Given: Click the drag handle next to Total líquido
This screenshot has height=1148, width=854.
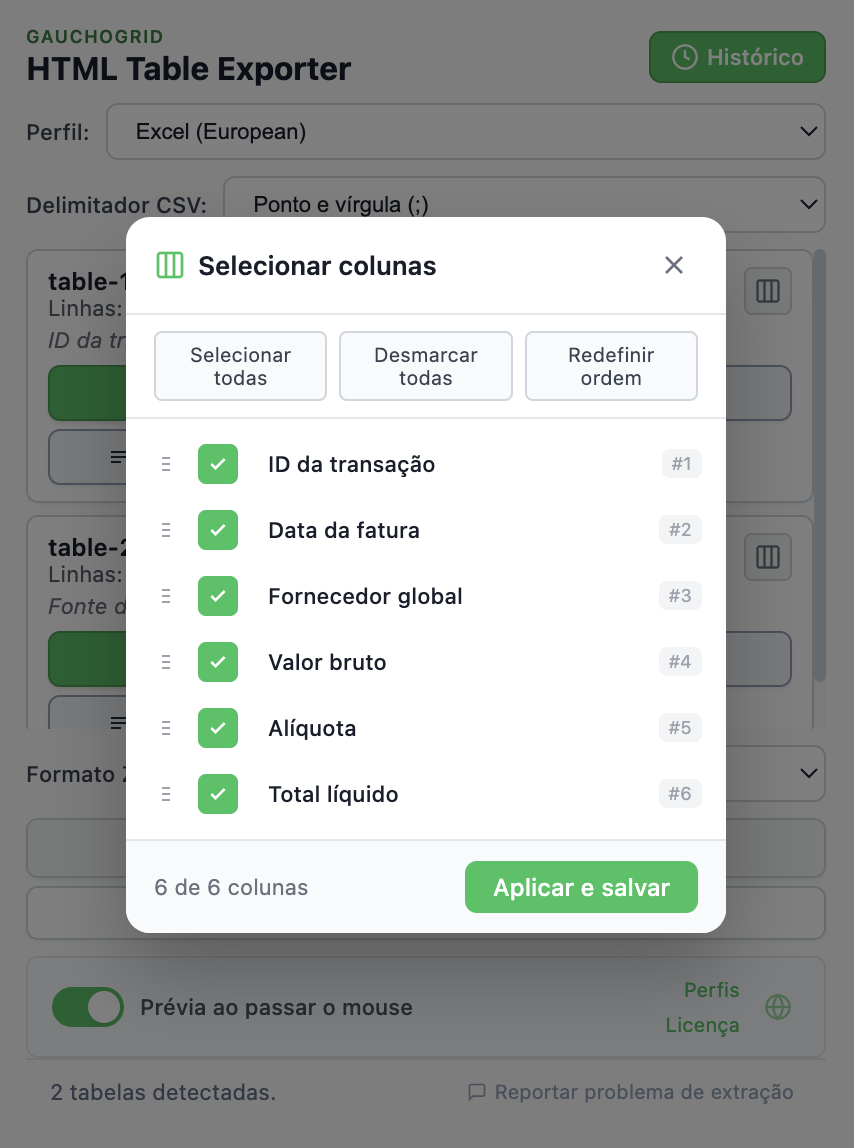Looking at the screenshot, I should point(166,794).
